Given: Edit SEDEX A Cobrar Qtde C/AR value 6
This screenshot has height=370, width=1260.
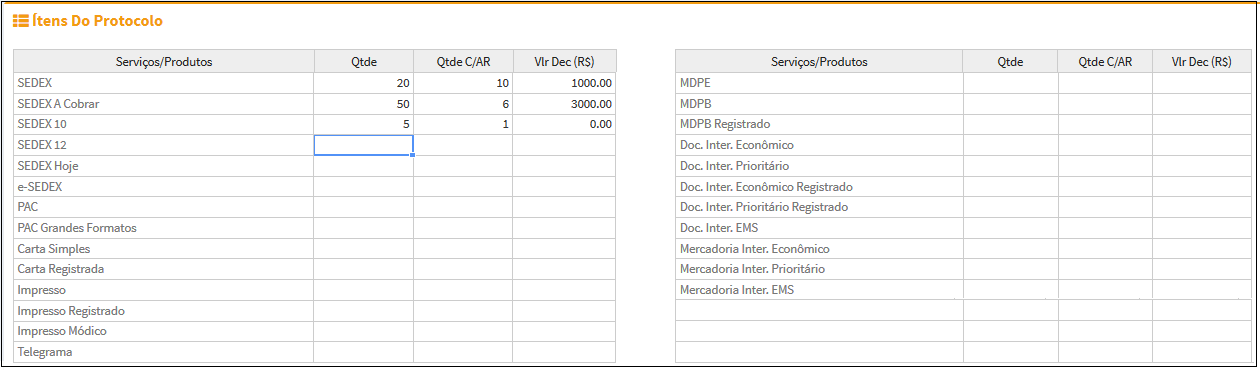Looking at the screenshot, I should tap(463, 104).
